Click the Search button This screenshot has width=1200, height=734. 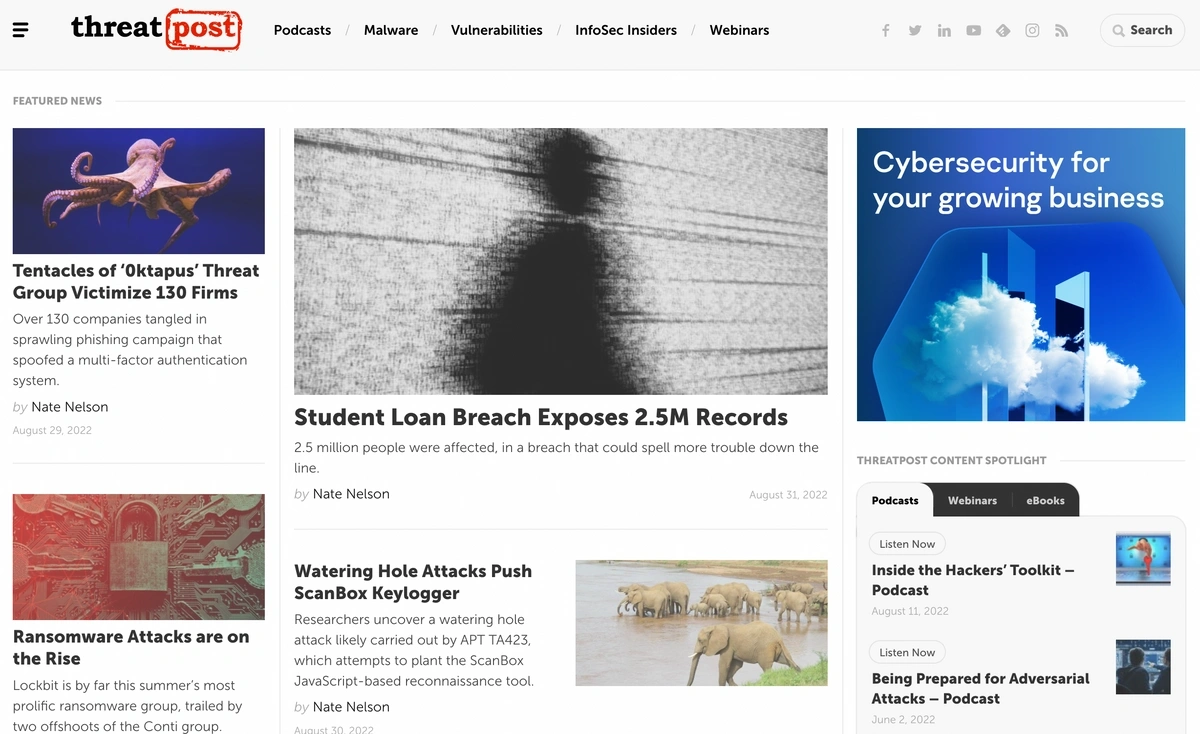[1142, 30]
